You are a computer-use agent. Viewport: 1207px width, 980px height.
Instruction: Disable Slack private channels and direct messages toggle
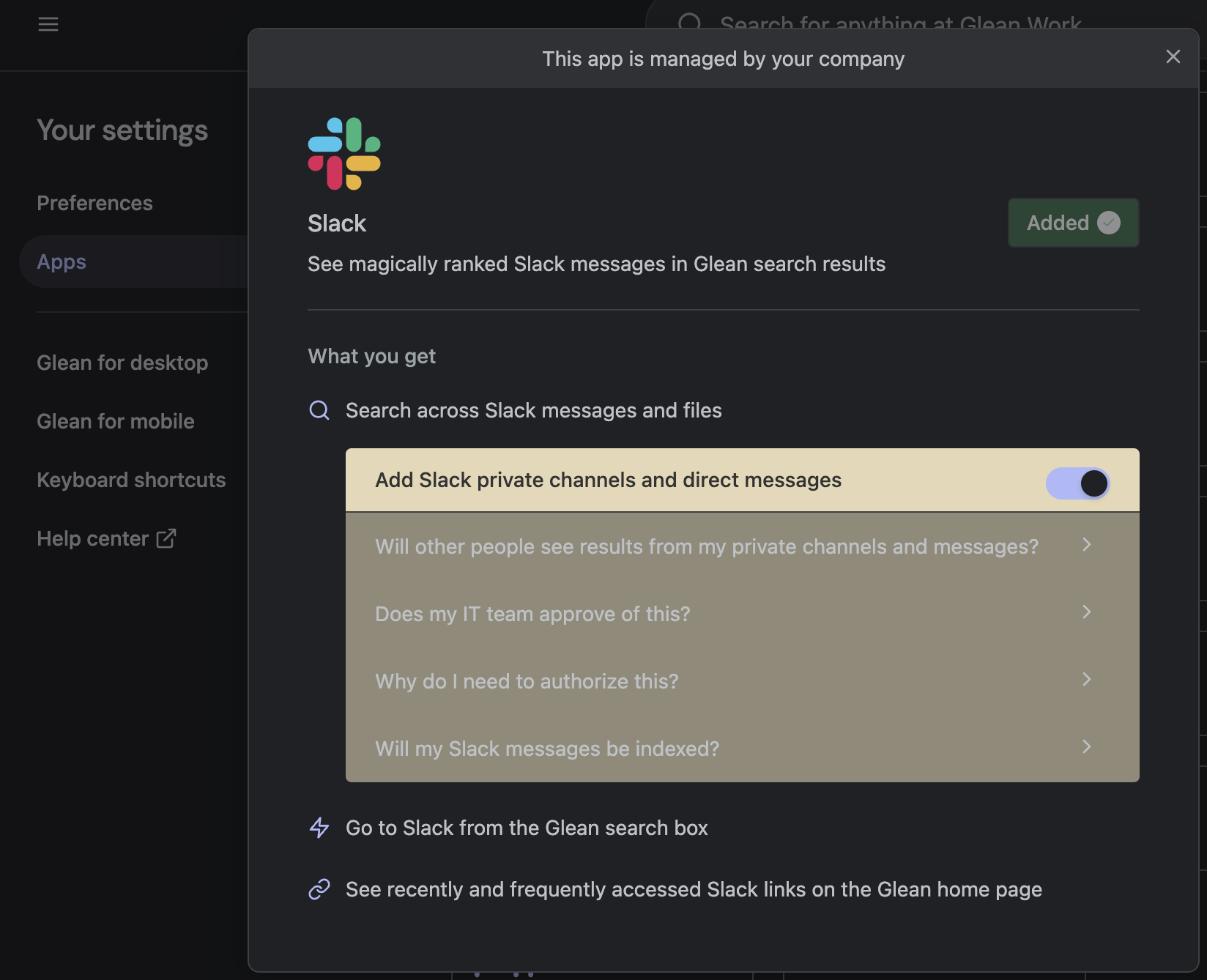[1077, 483]
